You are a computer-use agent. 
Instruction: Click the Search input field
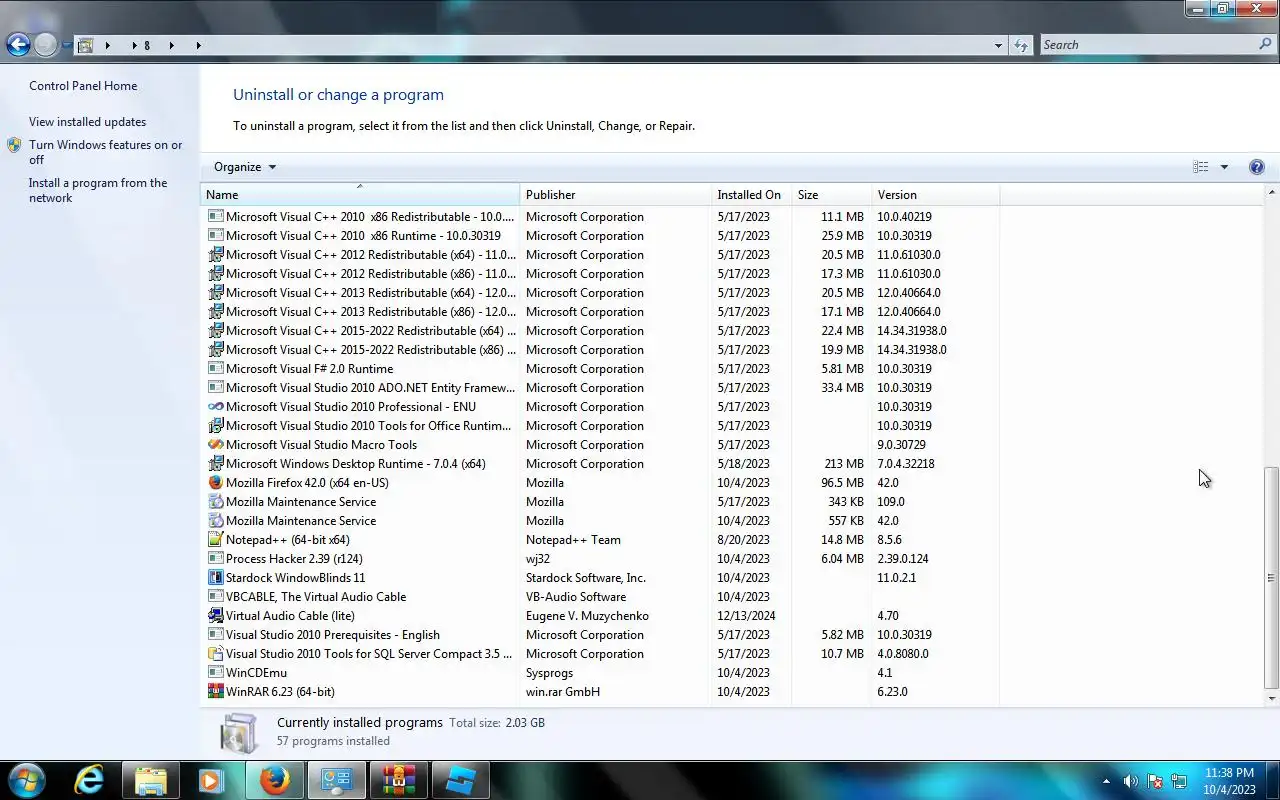click(x=1148, y=45)
